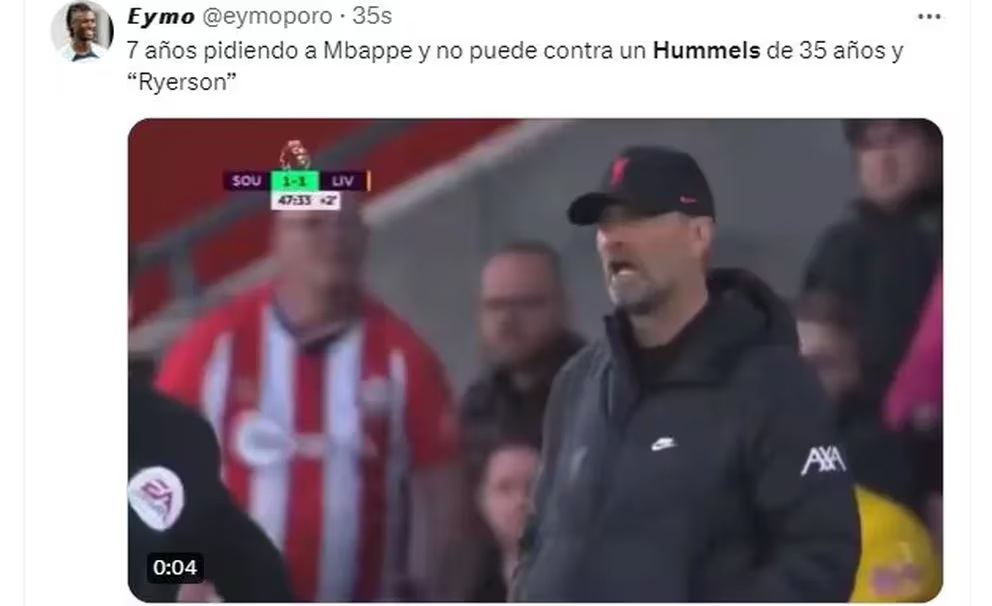Open the three-dot more options menu
This screenshot has height=606, width=992.
coord(929,17)
